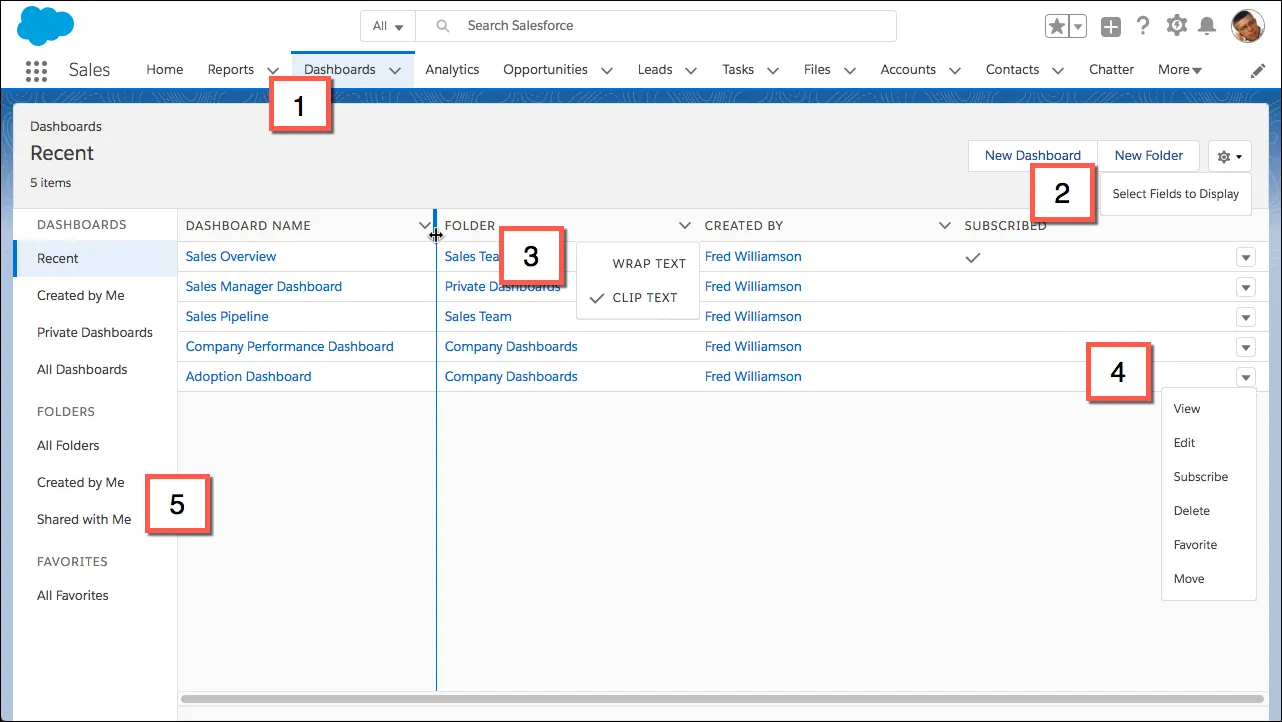Open Dashboard Name column menu arrow
This screenshot has width=1282, height=722.
coord(424,226)
